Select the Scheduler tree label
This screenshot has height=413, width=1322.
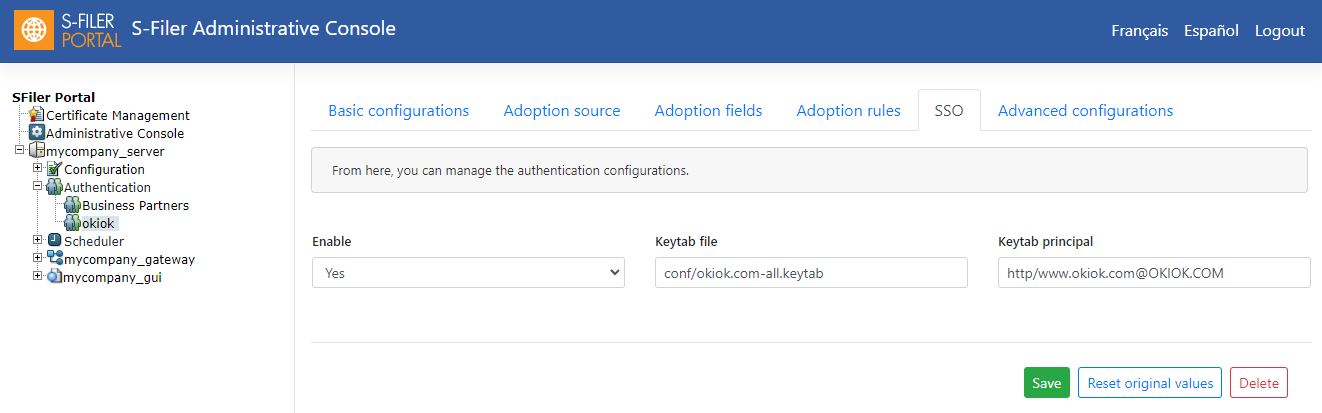94,241
